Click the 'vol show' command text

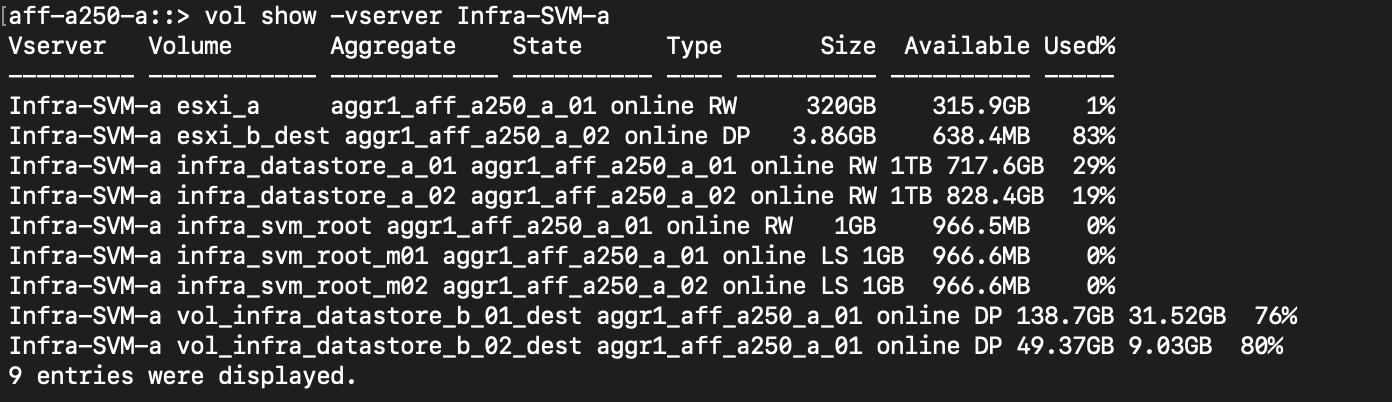260,16
